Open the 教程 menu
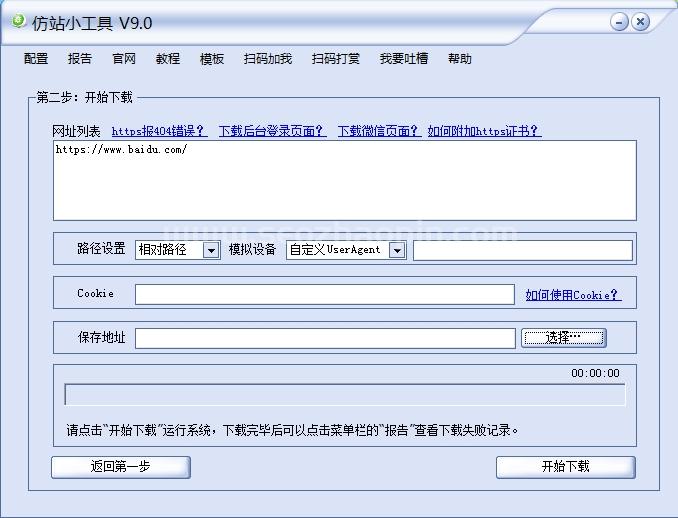678x518 pixels. [168, 59]
